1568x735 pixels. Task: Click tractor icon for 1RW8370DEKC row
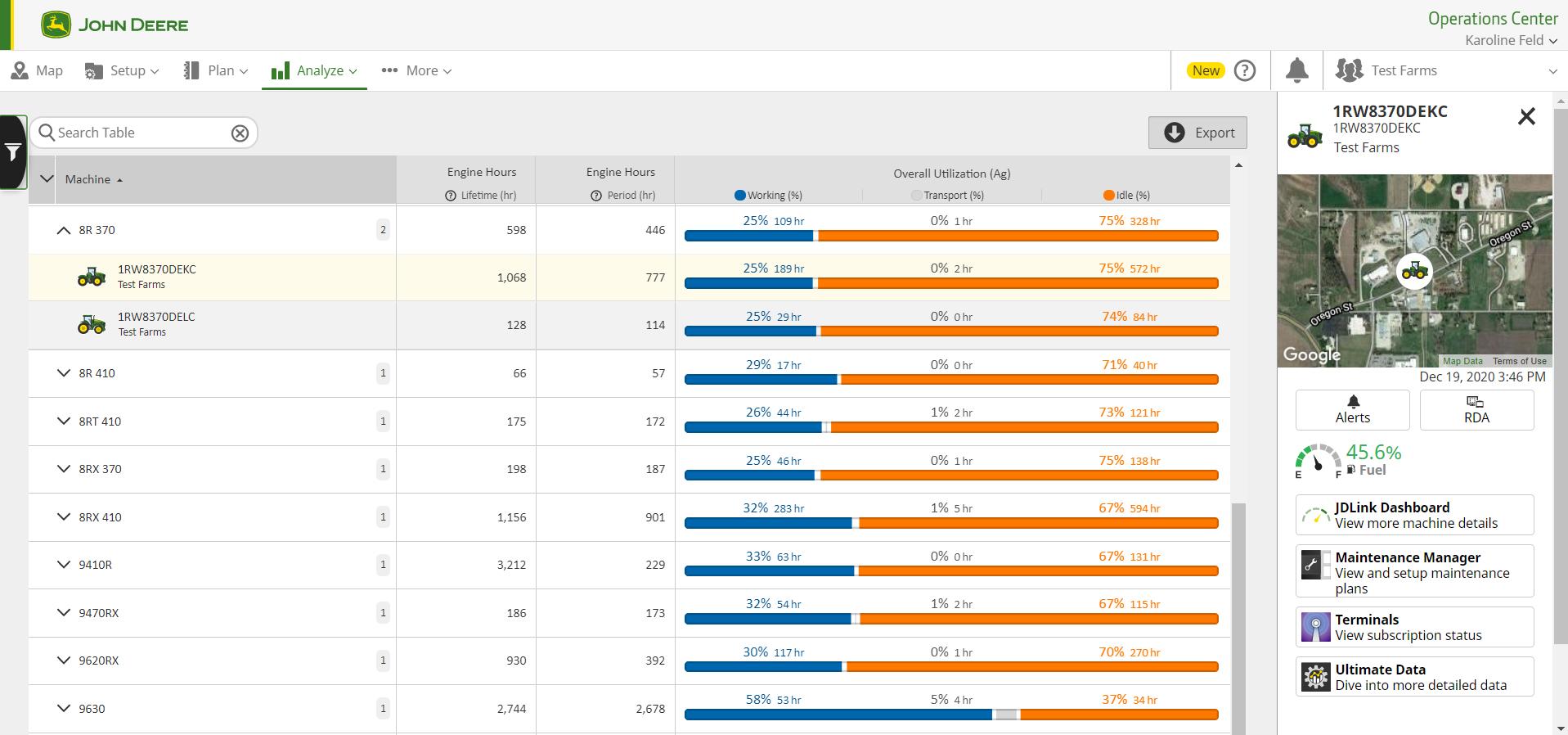coord(92,277)
